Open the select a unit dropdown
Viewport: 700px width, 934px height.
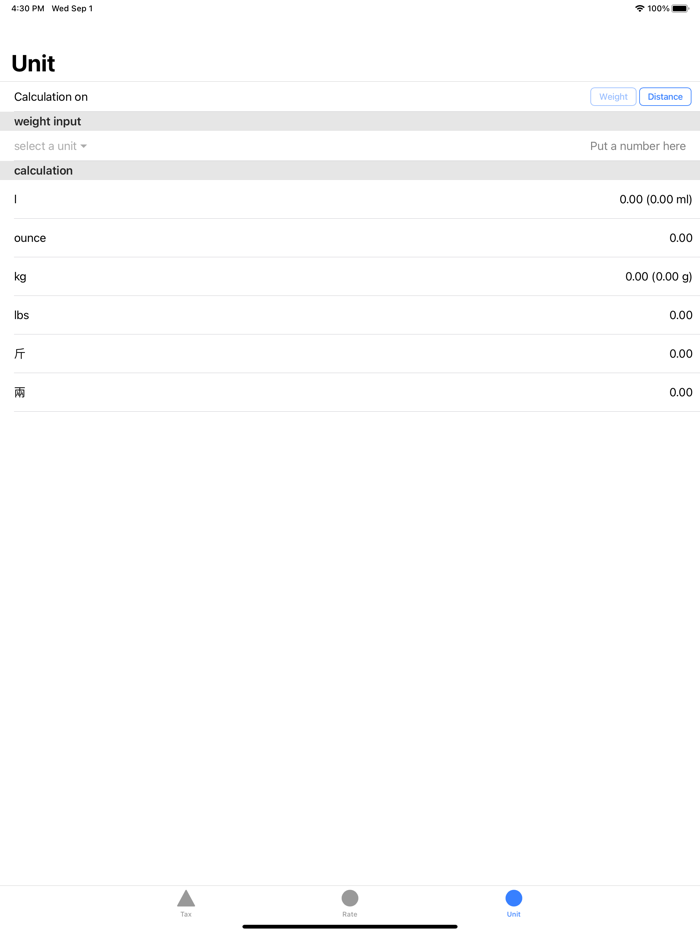click(46, 146)
